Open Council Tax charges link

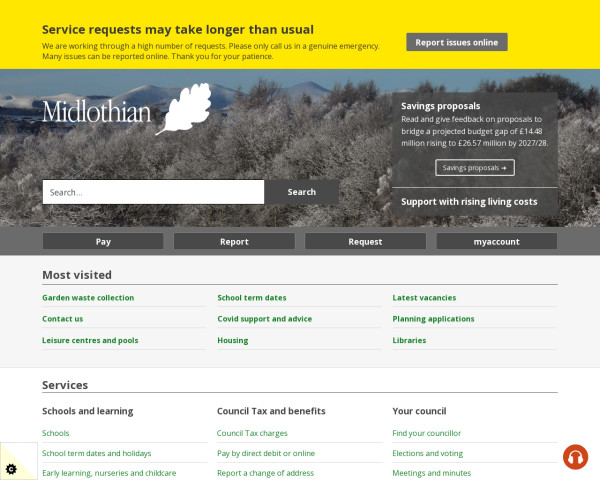tap(252, 433)
